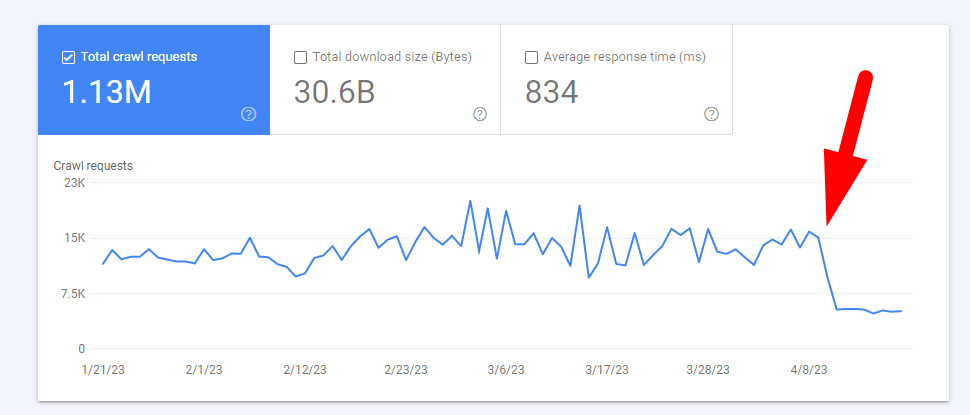The height and width of the screenshot is (415, 970).
Task: Uncheck the Total crawl requests checkbox
Action: [x=68, y=57]
